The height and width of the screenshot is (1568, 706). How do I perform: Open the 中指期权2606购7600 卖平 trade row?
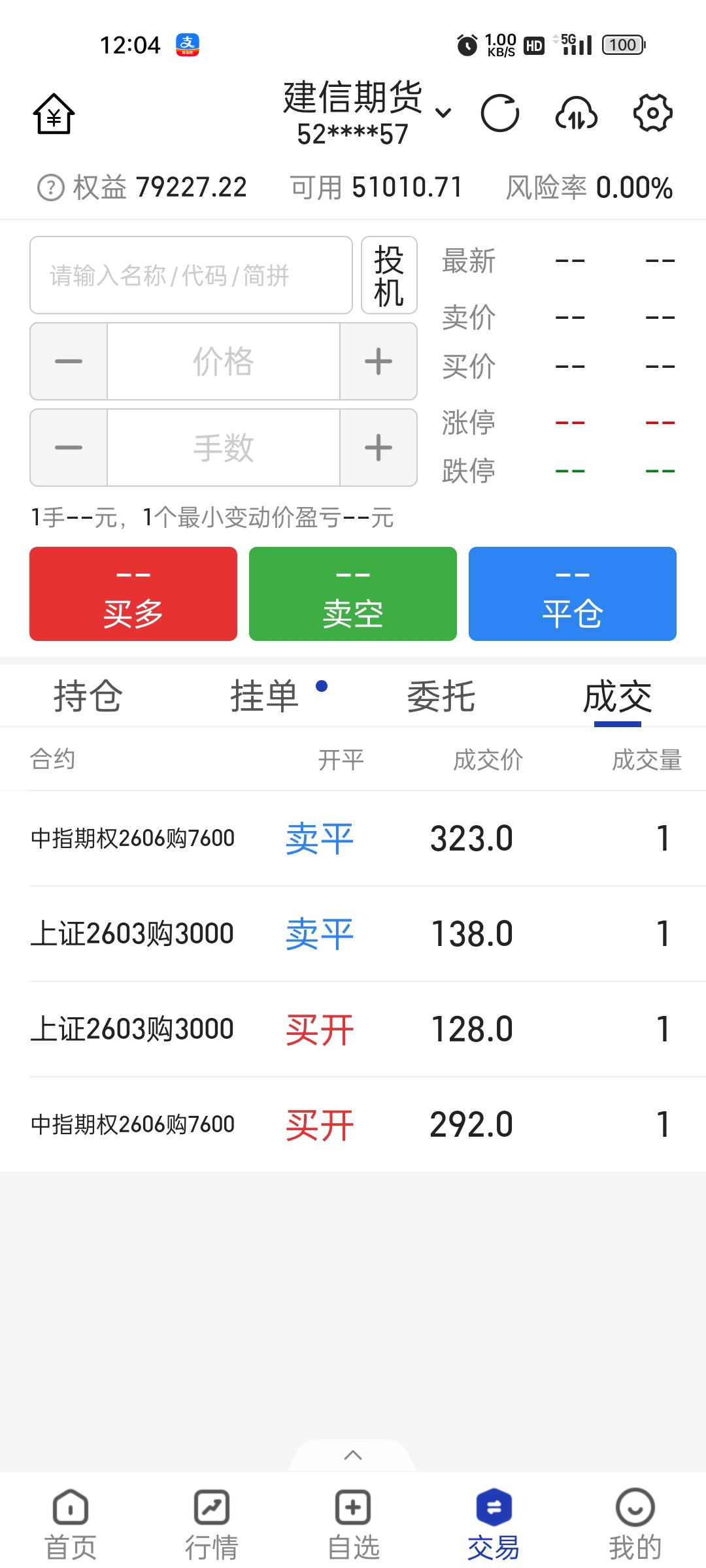[353, 838]
